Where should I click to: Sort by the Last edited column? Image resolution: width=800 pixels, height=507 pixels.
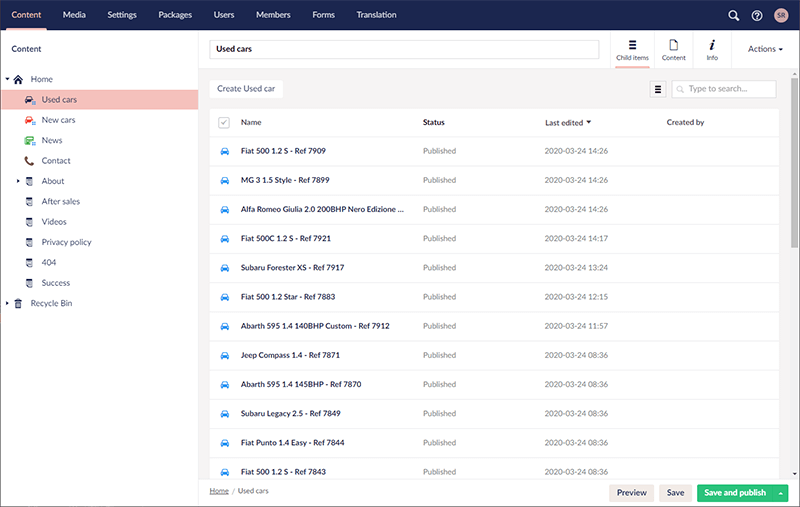(567, 122)
